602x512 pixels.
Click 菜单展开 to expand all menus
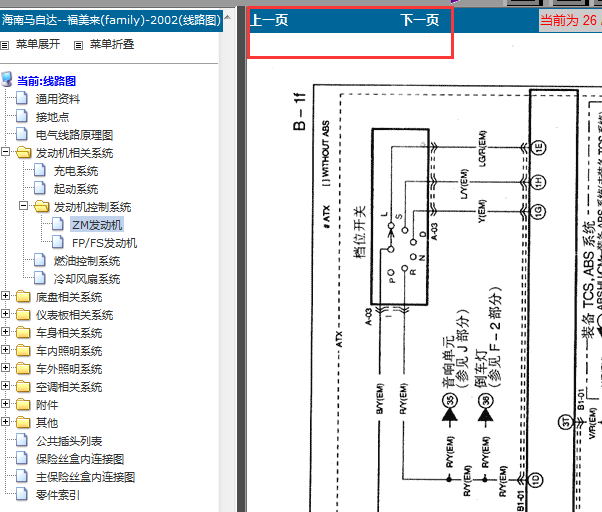(x=38, y=44)
